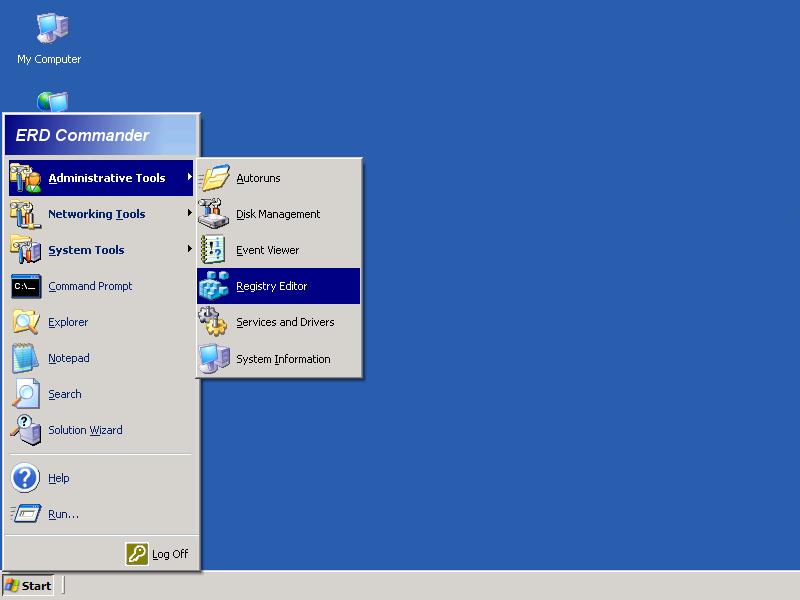Open Disk Management submenu text
The width and height of the screenshot is (800, 600).
pos(278,214)
